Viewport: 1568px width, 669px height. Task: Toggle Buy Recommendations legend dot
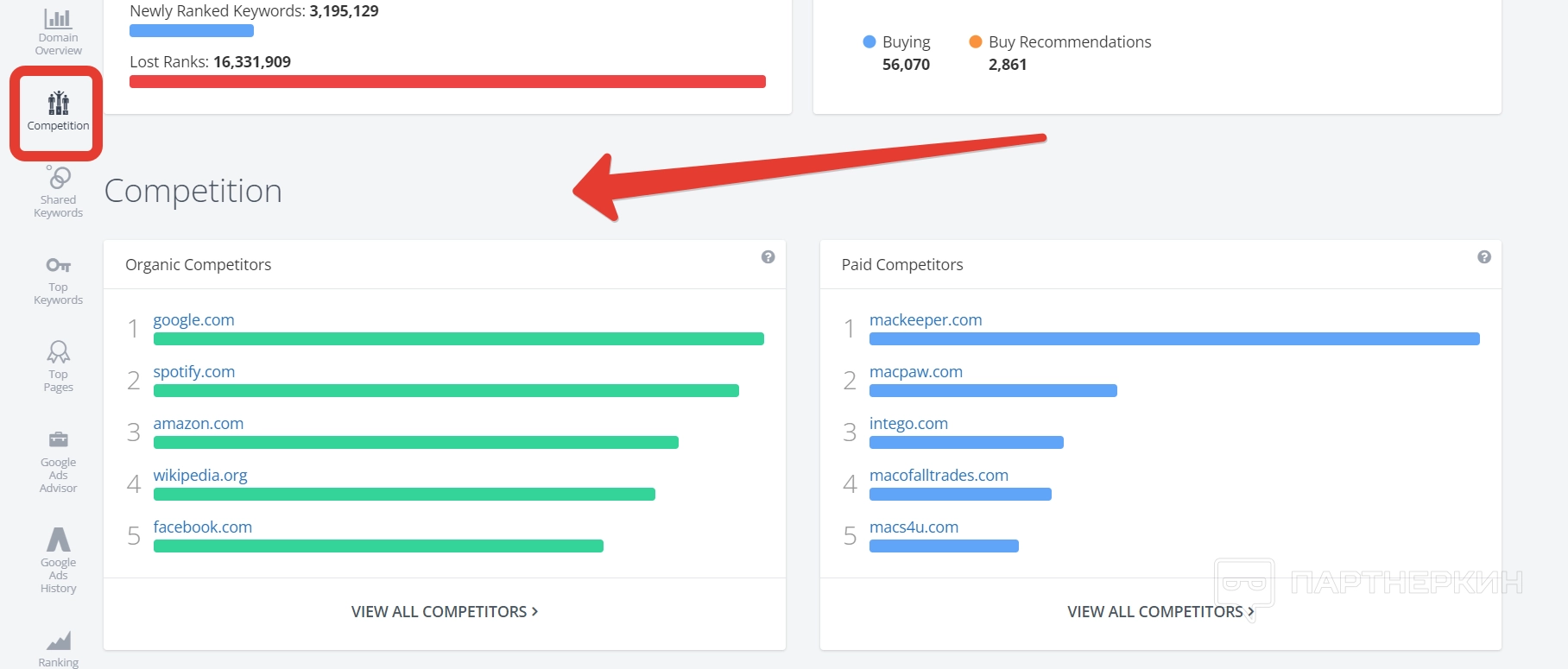[976, 42]
